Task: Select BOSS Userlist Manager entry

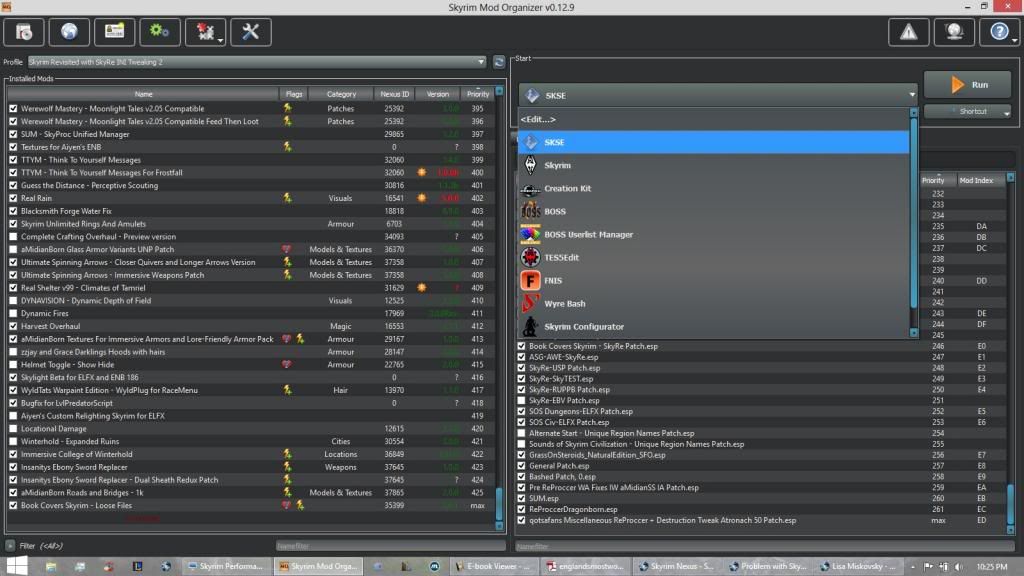Action: coord(714,234)
